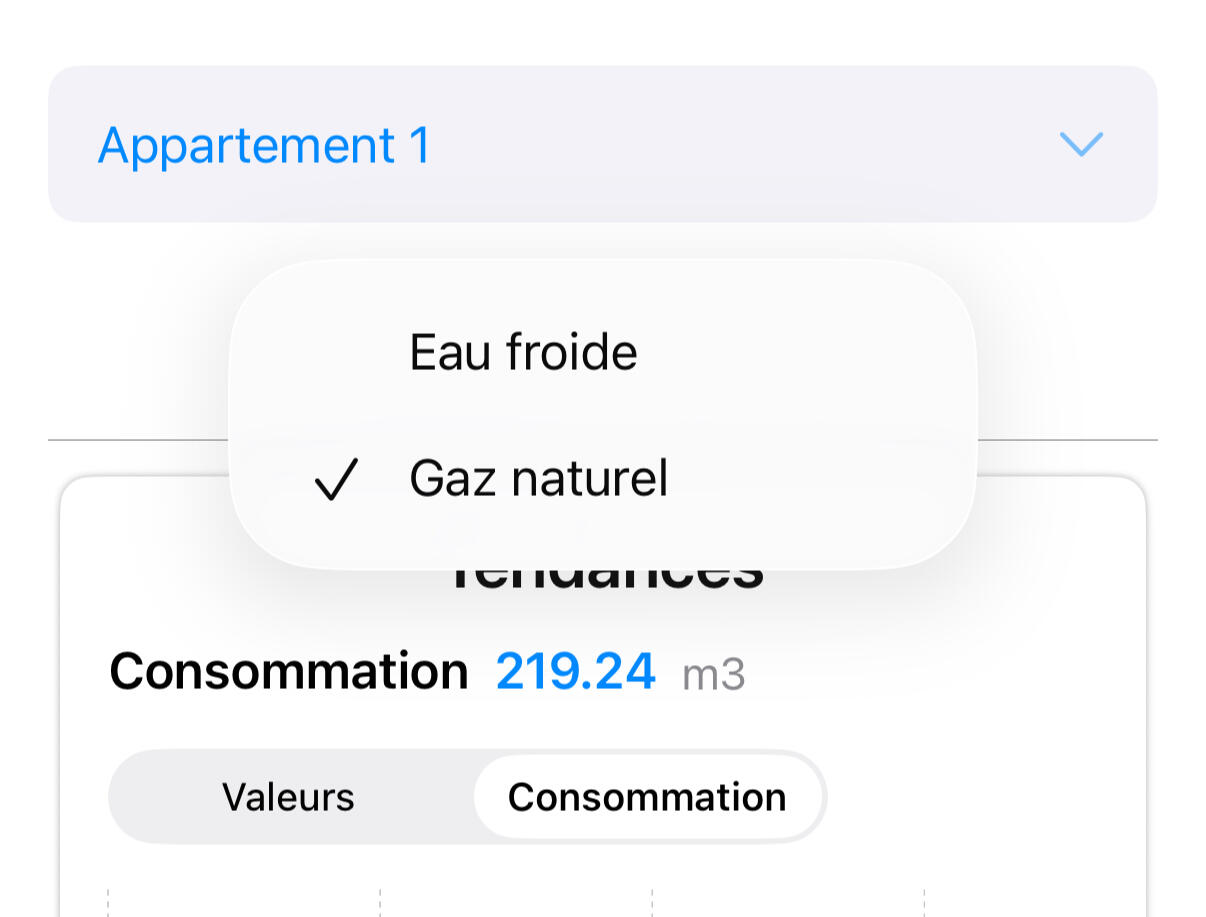Click the horizontal divider left of the popup

click(x=138, y=439)
